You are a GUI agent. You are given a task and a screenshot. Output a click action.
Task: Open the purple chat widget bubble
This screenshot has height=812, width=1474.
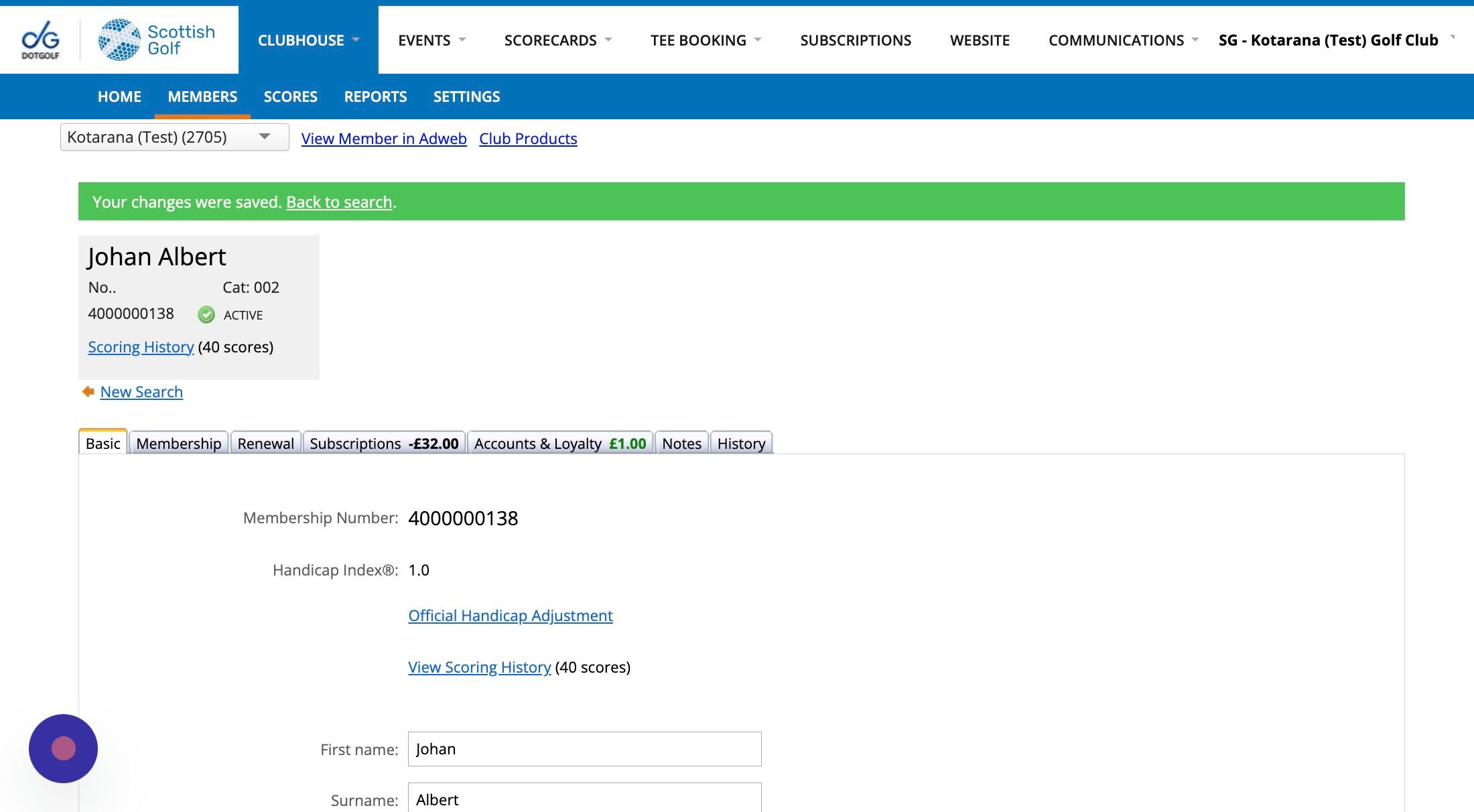(63, 748)
